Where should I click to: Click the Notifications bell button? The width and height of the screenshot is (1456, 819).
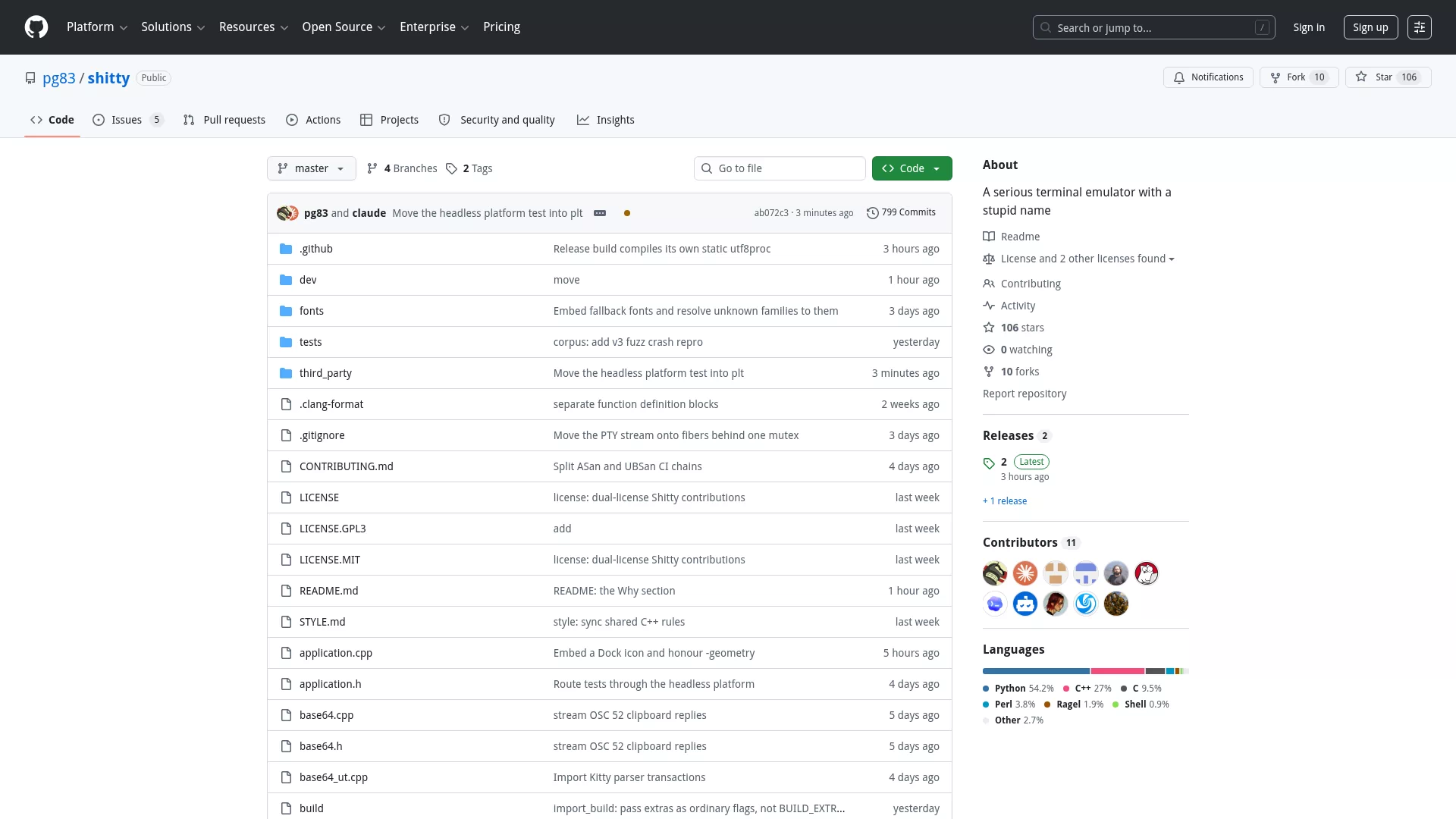point(1208,77)
